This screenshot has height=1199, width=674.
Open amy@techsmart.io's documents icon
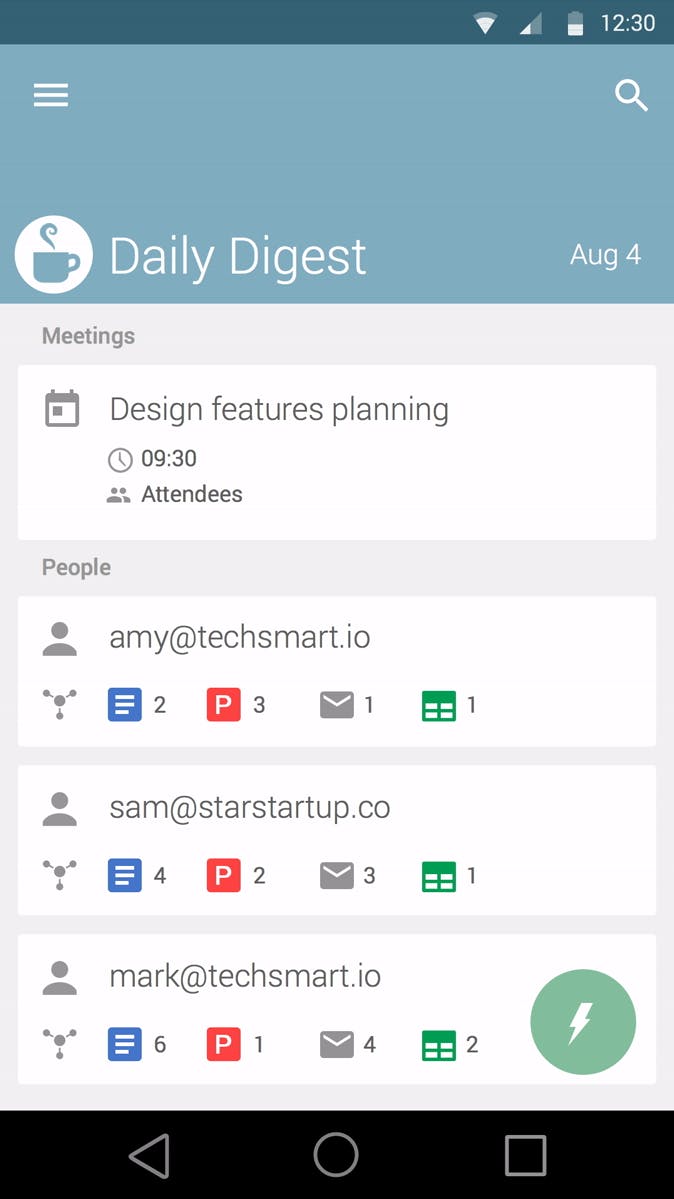point(124,705)
